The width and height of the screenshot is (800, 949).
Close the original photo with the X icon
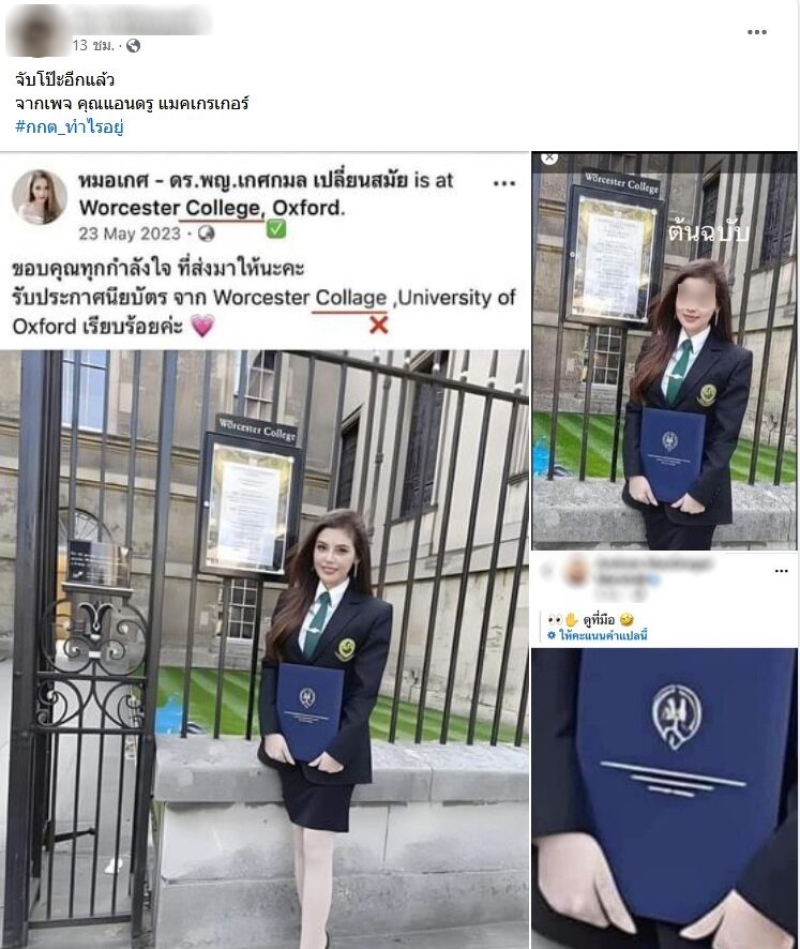(549, 157)
